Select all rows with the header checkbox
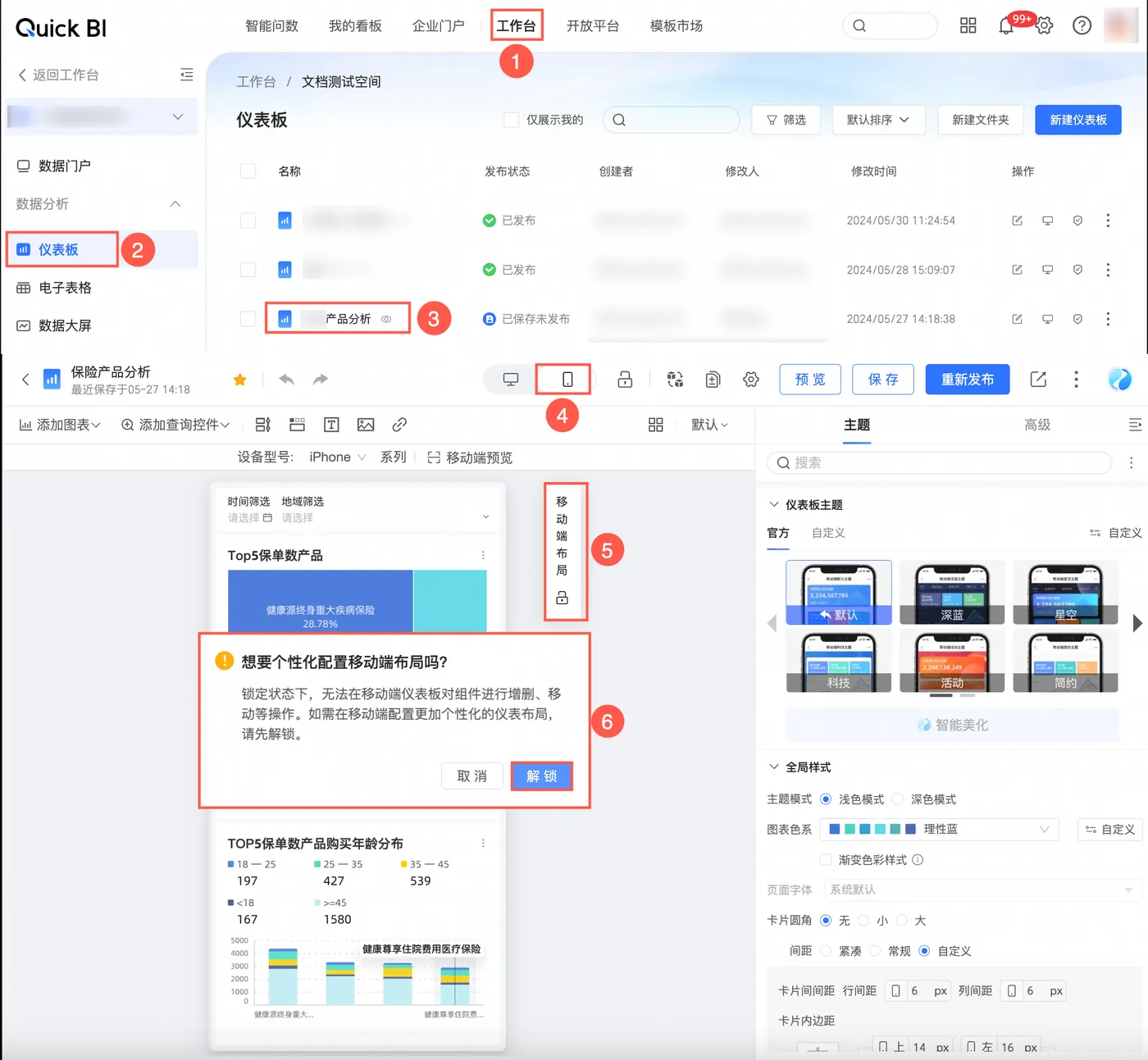This screenshot has width=1148, height=1060. coord(248,171)
